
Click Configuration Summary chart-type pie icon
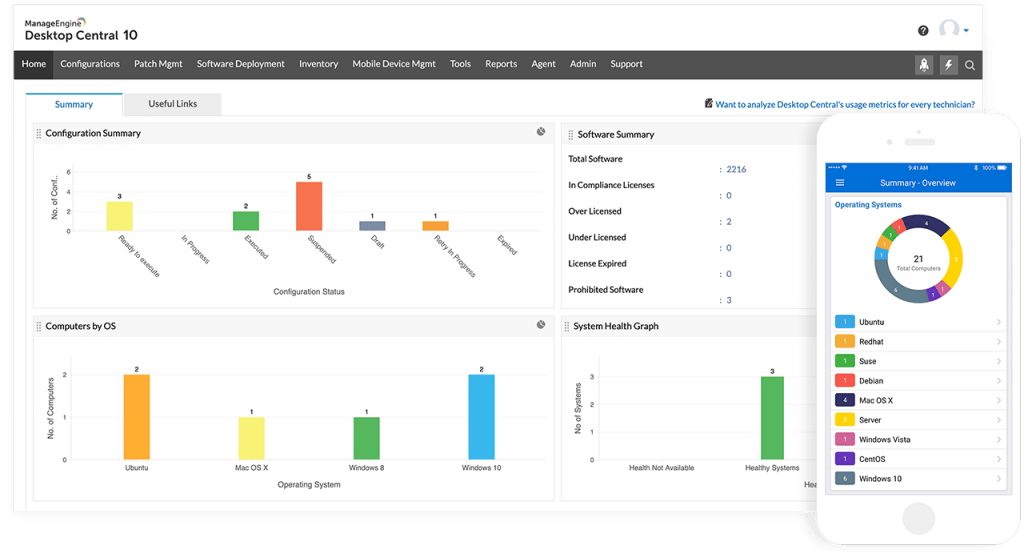540,132
